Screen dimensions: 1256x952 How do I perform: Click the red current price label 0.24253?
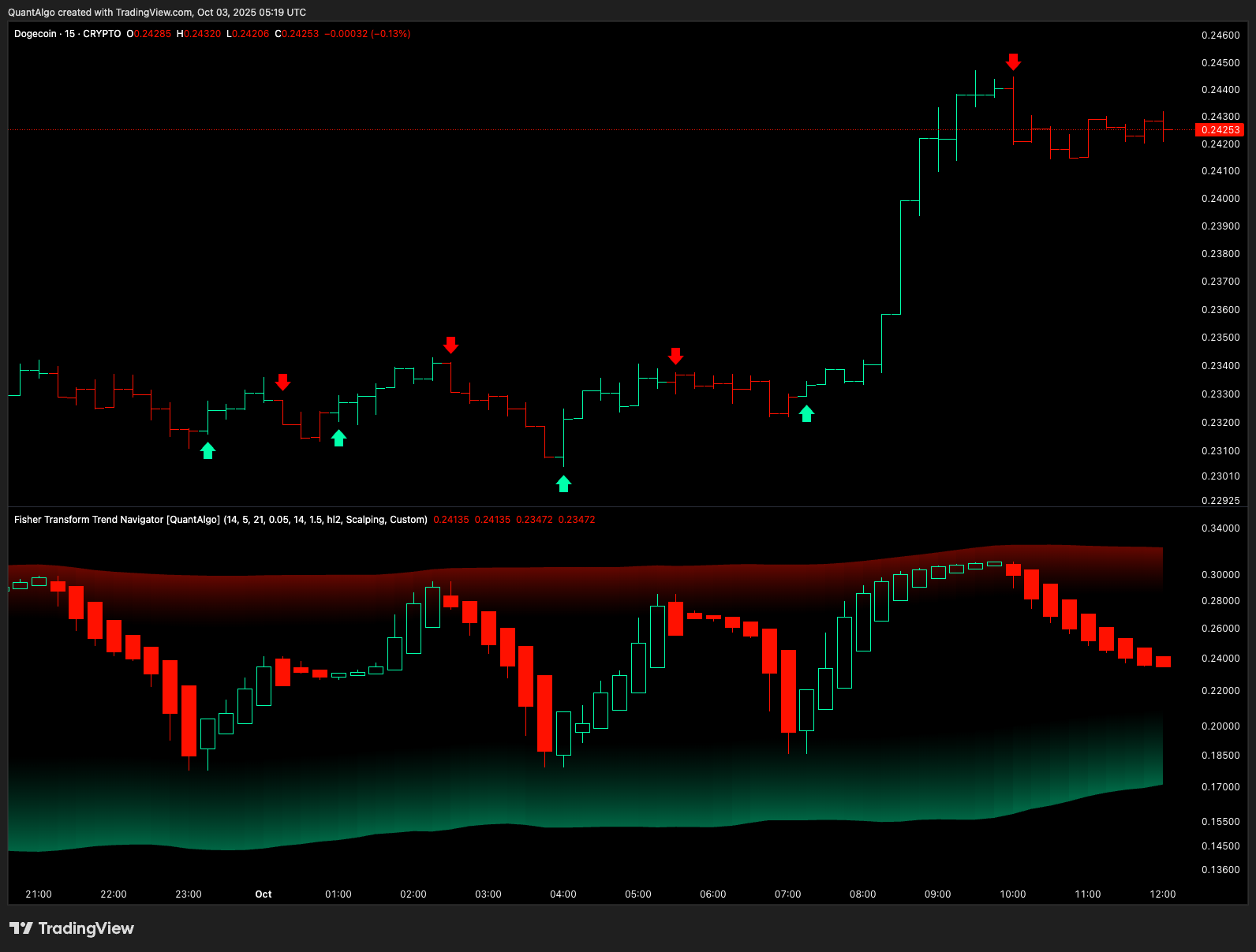[x=1220, y=130]
